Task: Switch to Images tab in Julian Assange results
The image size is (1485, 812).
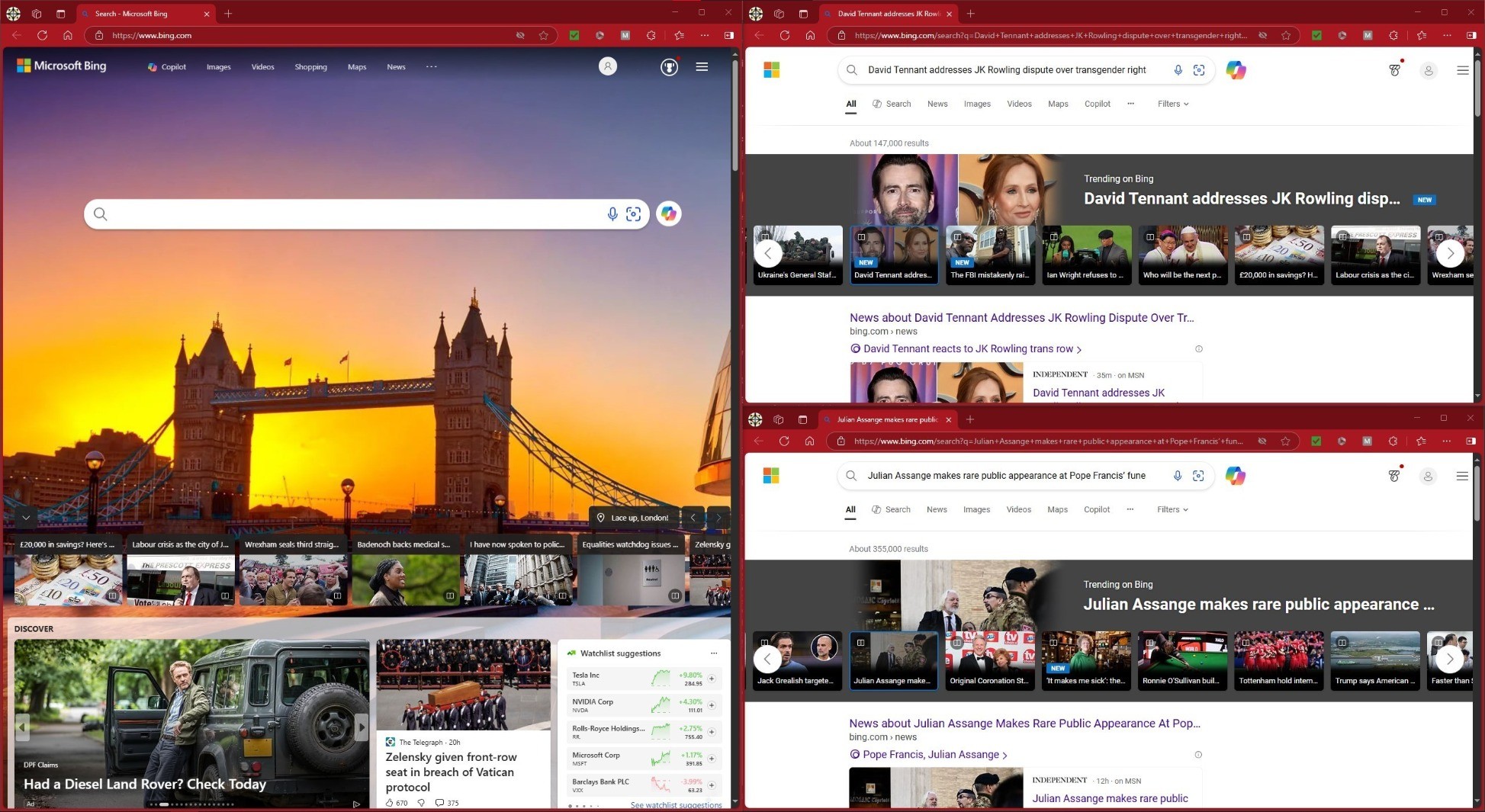Action: point(976,509)
